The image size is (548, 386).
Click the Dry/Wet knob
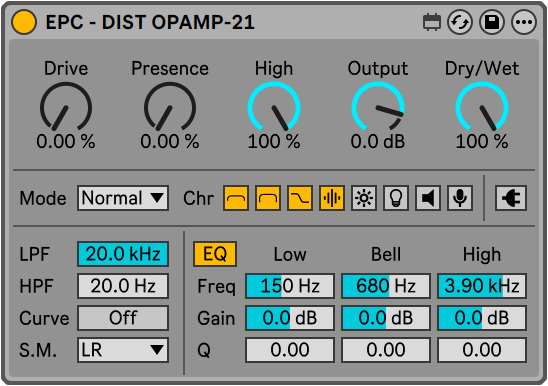482,107
